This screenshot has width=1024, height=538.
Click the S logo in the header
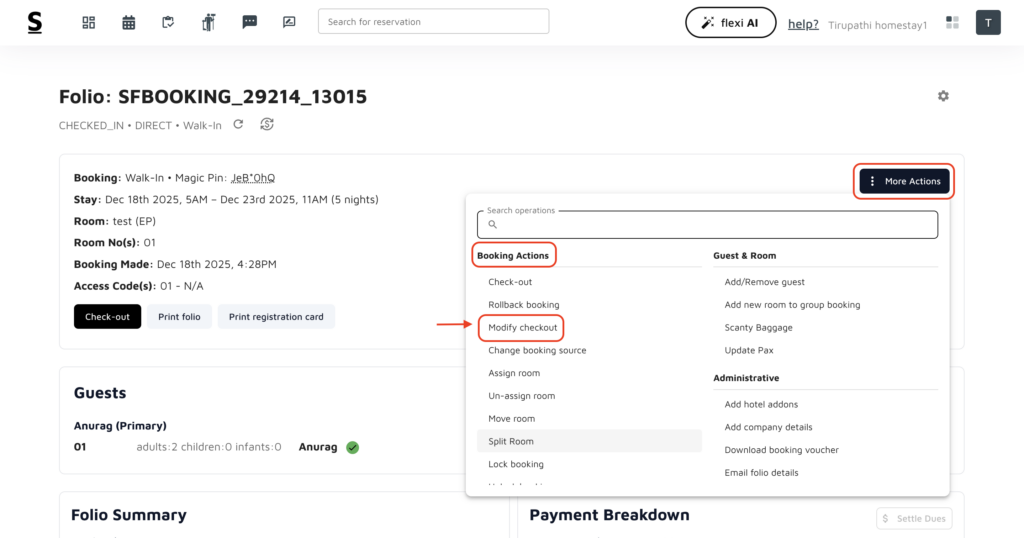pyautogui.click(x=35, y=22)
